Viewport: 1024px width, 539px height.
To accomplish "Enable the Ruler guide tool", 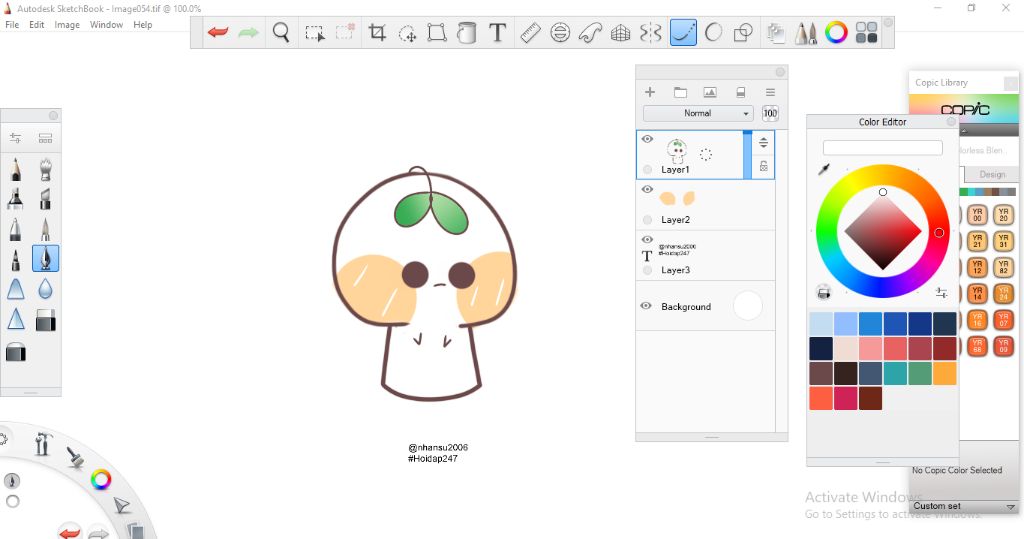I will [x=530, y=32].
